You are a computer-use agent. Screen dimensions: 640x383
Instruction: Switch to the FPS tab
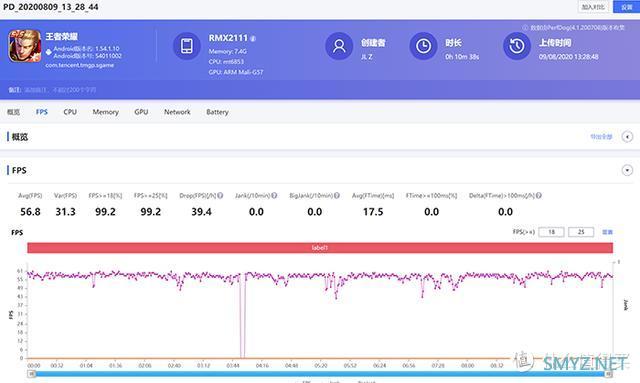coord(42,112)
